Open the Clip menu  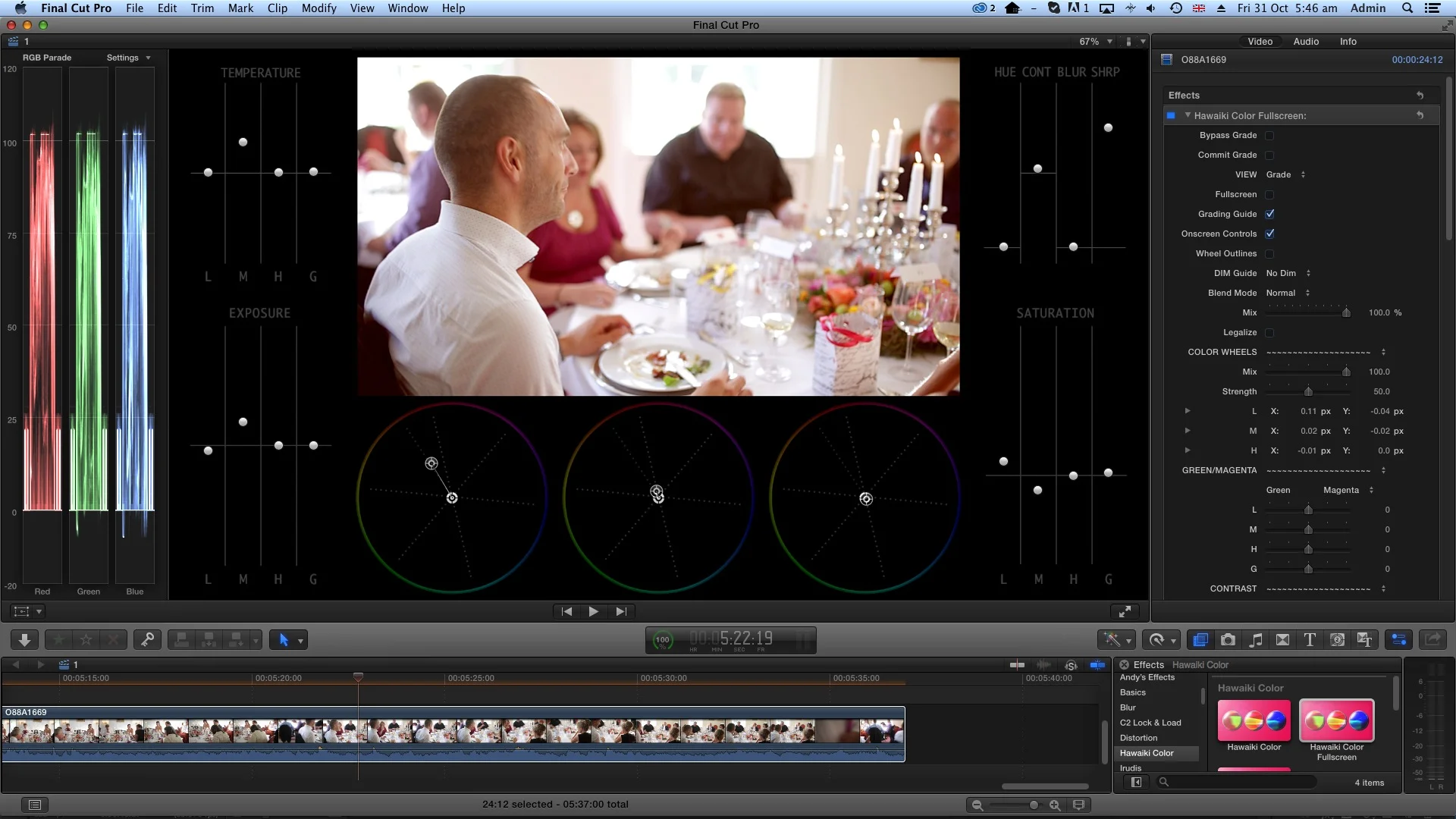[278, 8]
